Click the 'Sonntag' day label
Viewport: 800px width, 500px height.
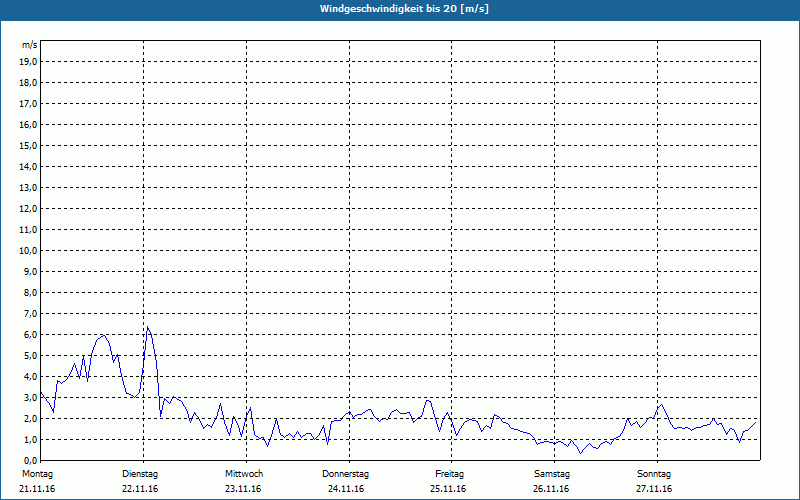[x=654, y=474]
